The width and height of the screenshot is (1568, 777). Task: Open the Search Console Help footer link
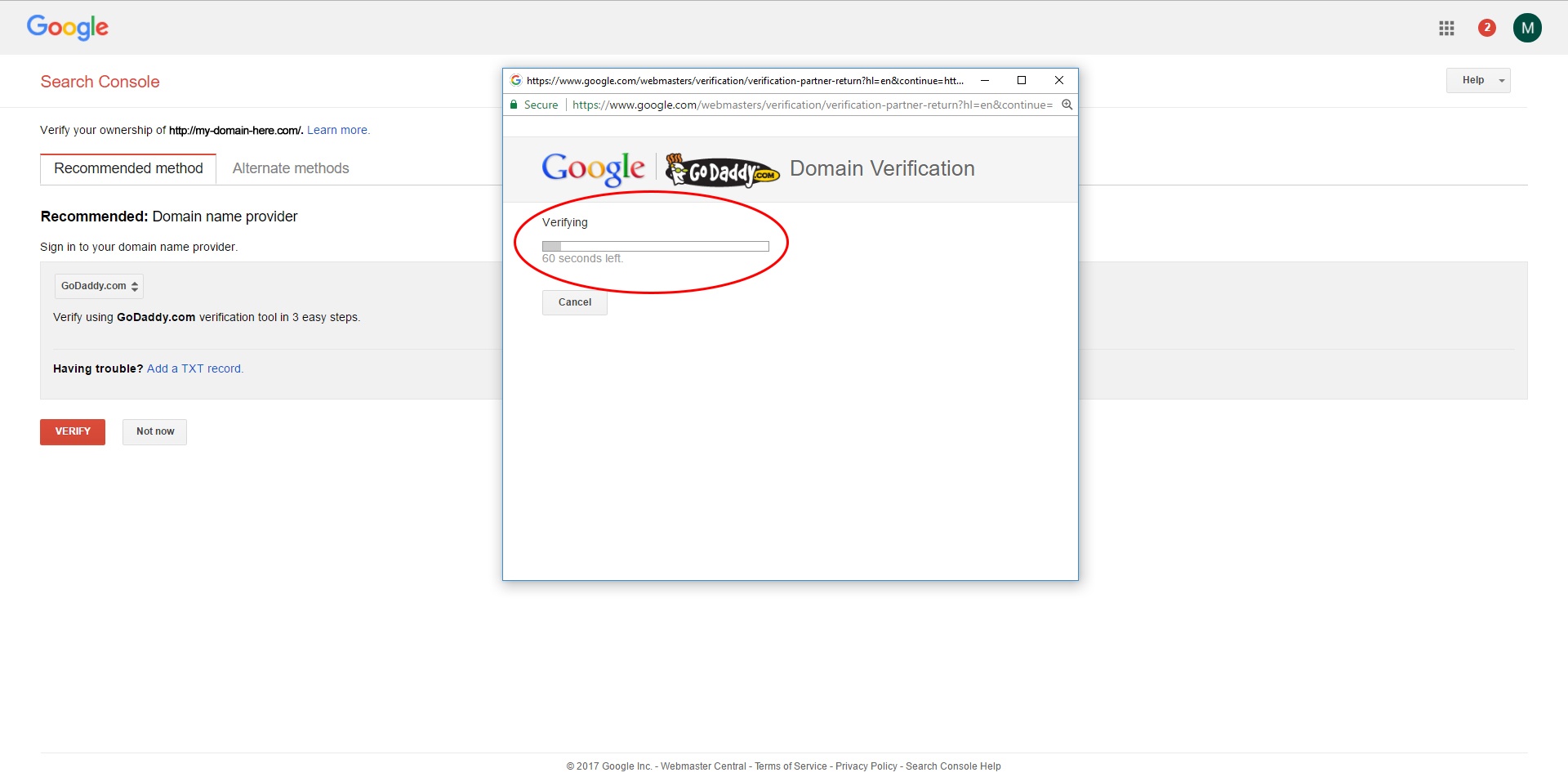(953, 766)
